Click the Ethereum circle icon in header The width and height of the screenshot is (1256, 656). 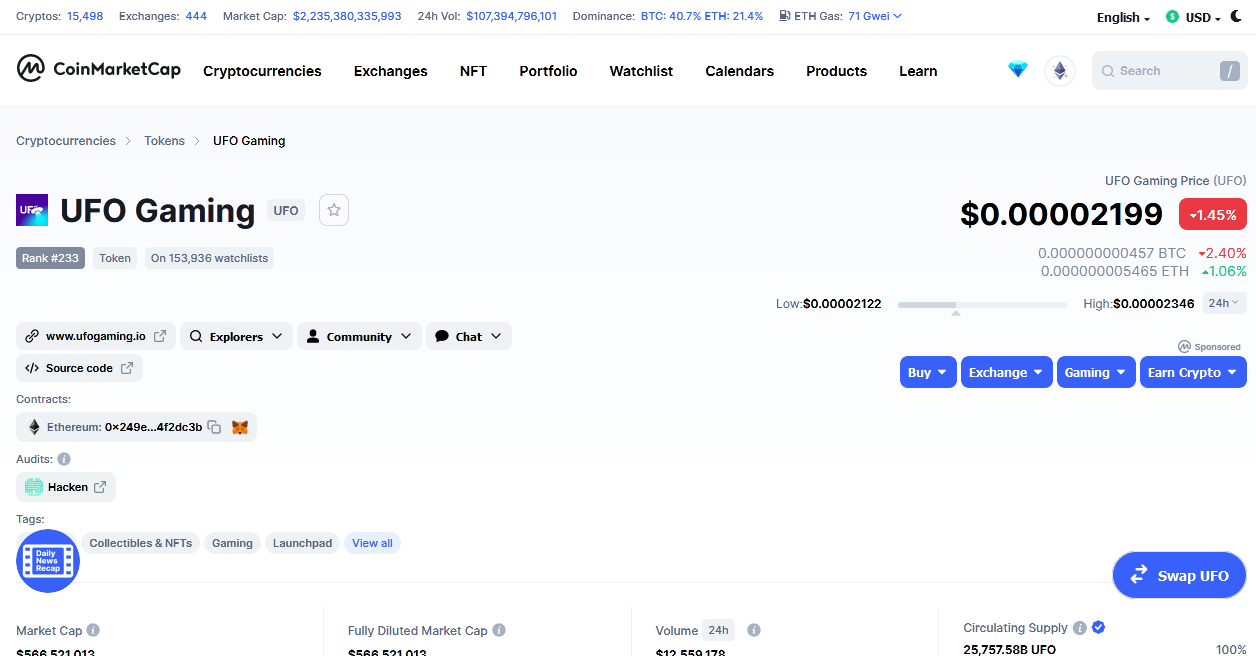point(1060,71)
